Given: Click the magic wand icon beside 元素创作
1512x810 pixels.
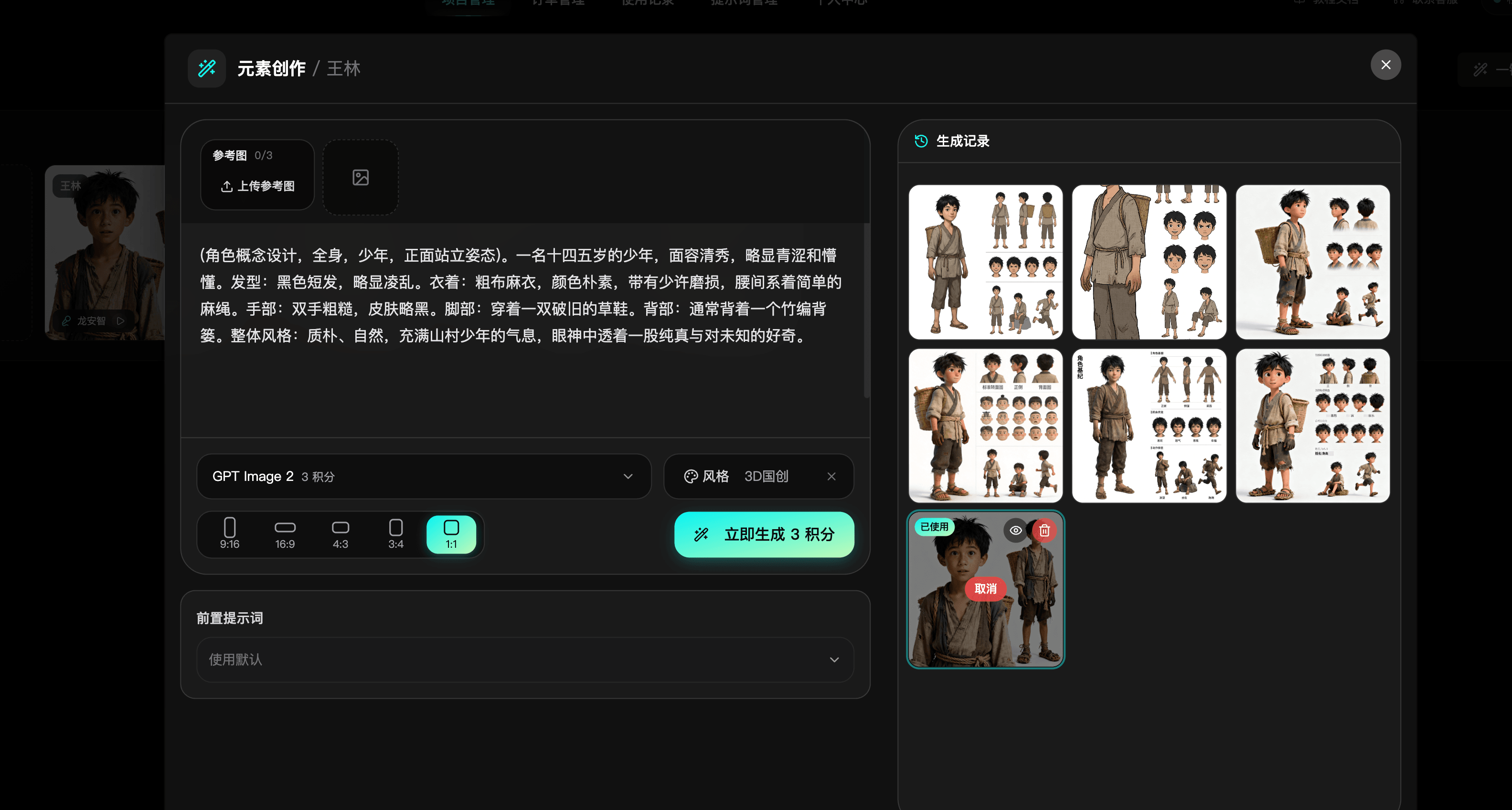Looking at the screenshot, I should tap(207, 69).
